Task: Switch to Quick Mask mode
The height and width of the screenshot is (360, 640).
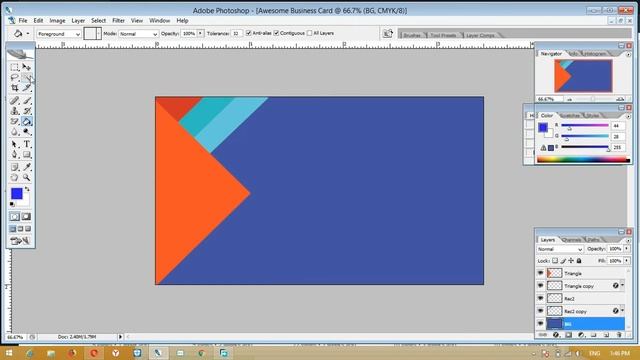Action: 27,217
